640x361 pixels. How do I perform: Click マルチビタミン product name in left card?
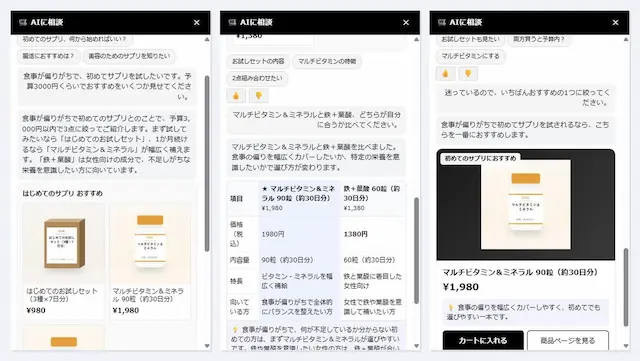pyautogui.click(x=148, y=295)
